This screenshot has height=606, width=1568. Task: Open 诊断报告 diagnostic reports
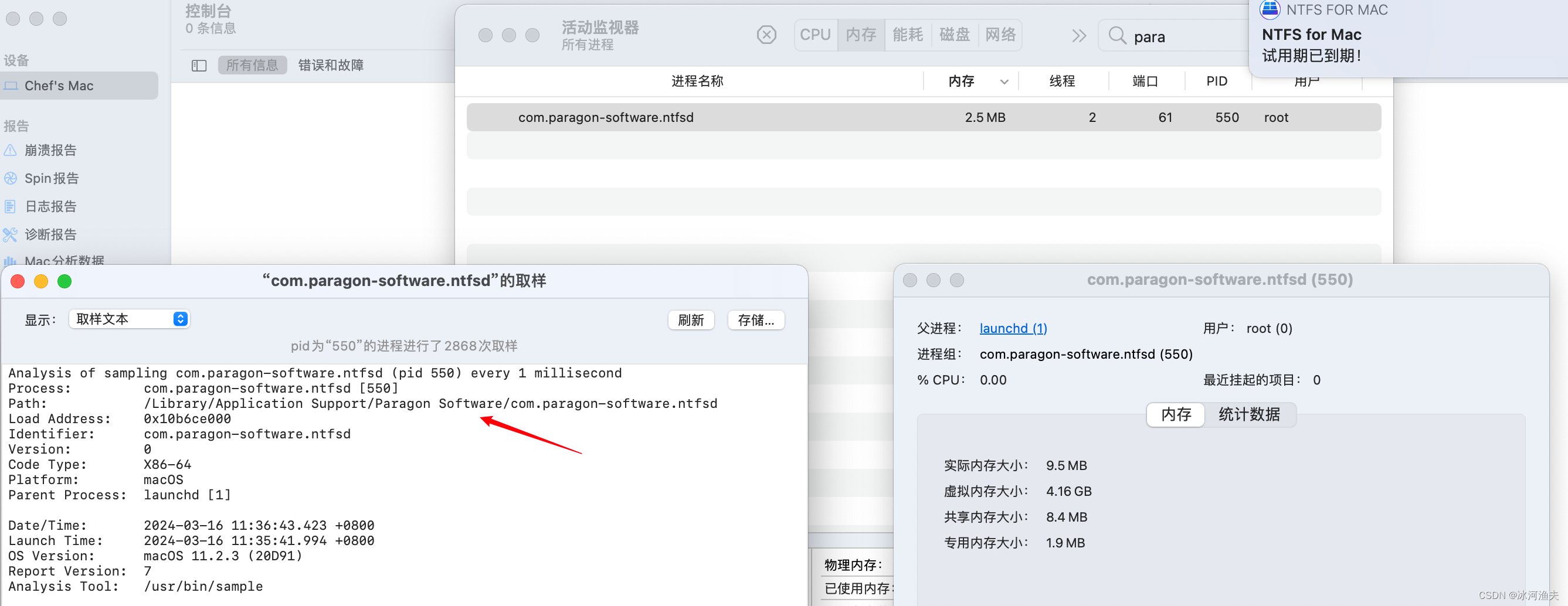[x=50, y=234]
